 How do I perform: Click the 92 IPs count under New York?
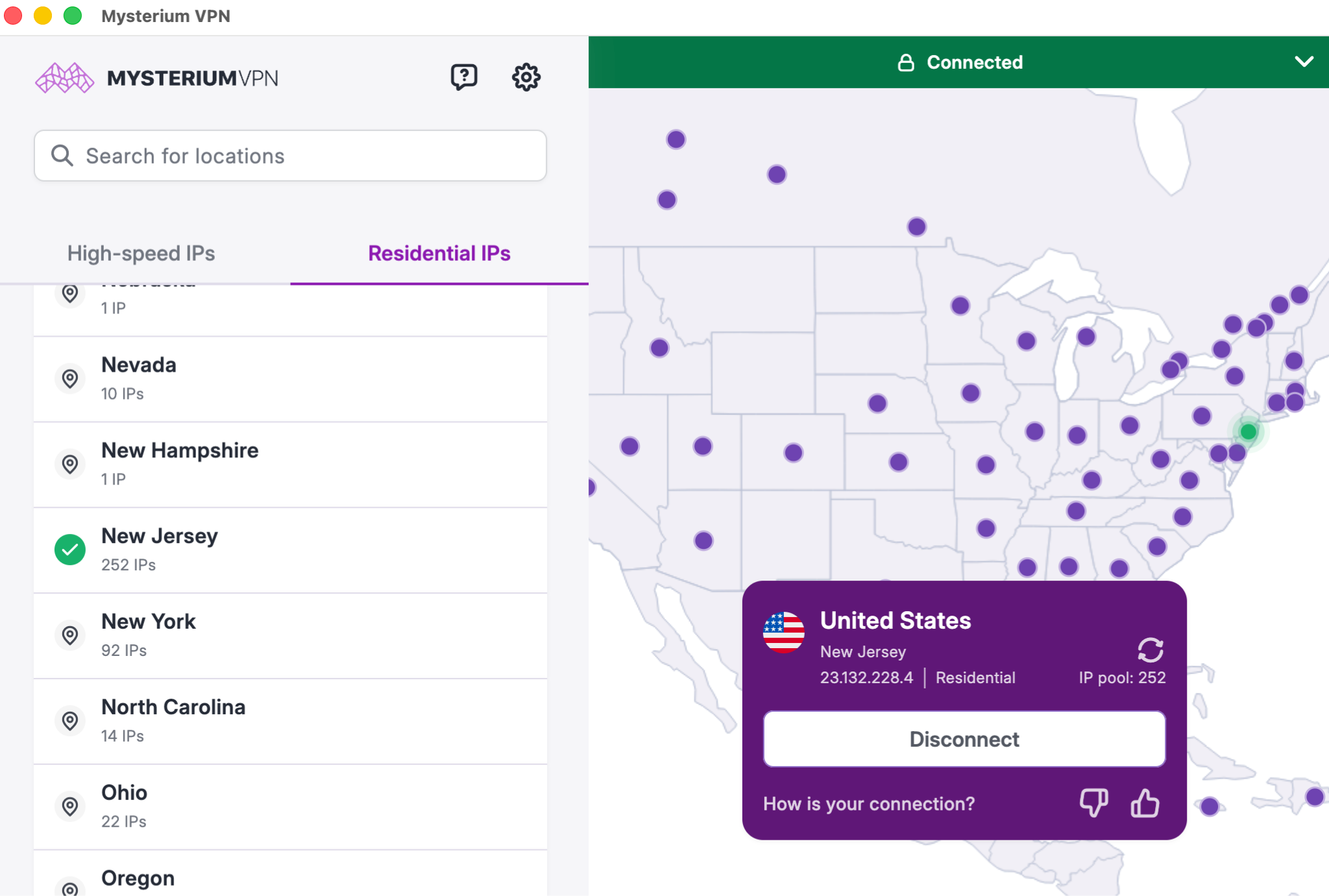click(124, 650)
